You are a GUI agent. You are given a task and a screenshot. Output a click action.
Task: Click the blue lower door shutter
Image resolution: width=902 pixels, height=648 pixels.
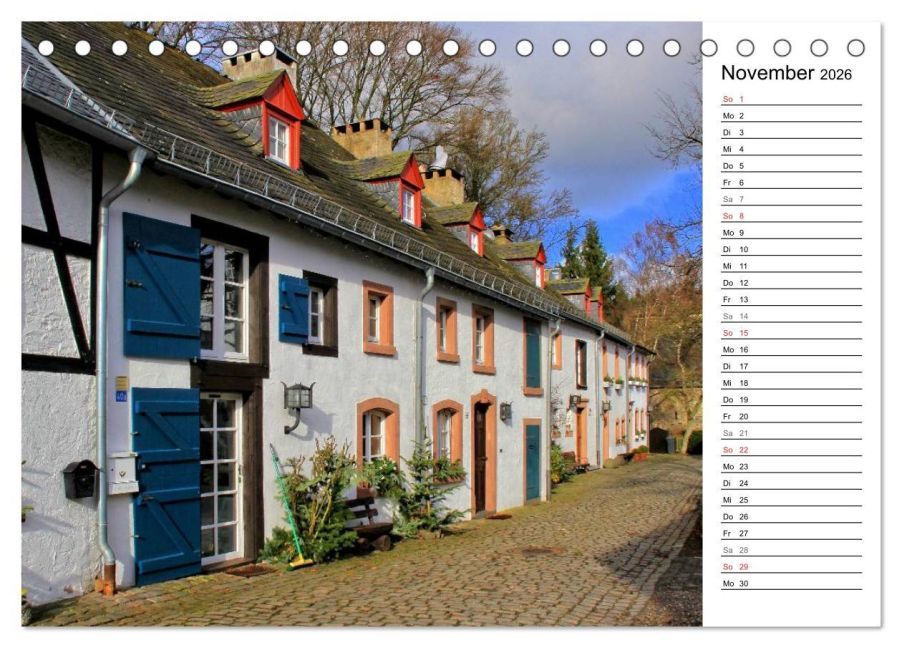coord(167,486)
